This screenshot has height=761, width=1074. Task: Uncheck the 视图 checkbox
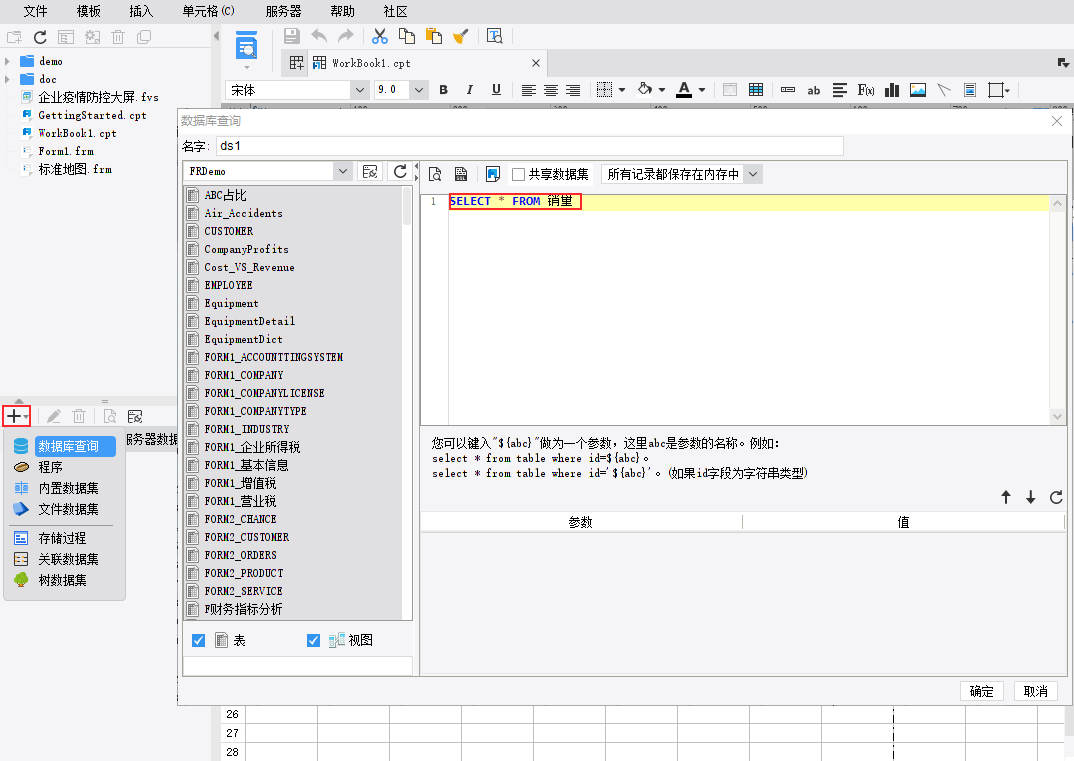[314, 640]
